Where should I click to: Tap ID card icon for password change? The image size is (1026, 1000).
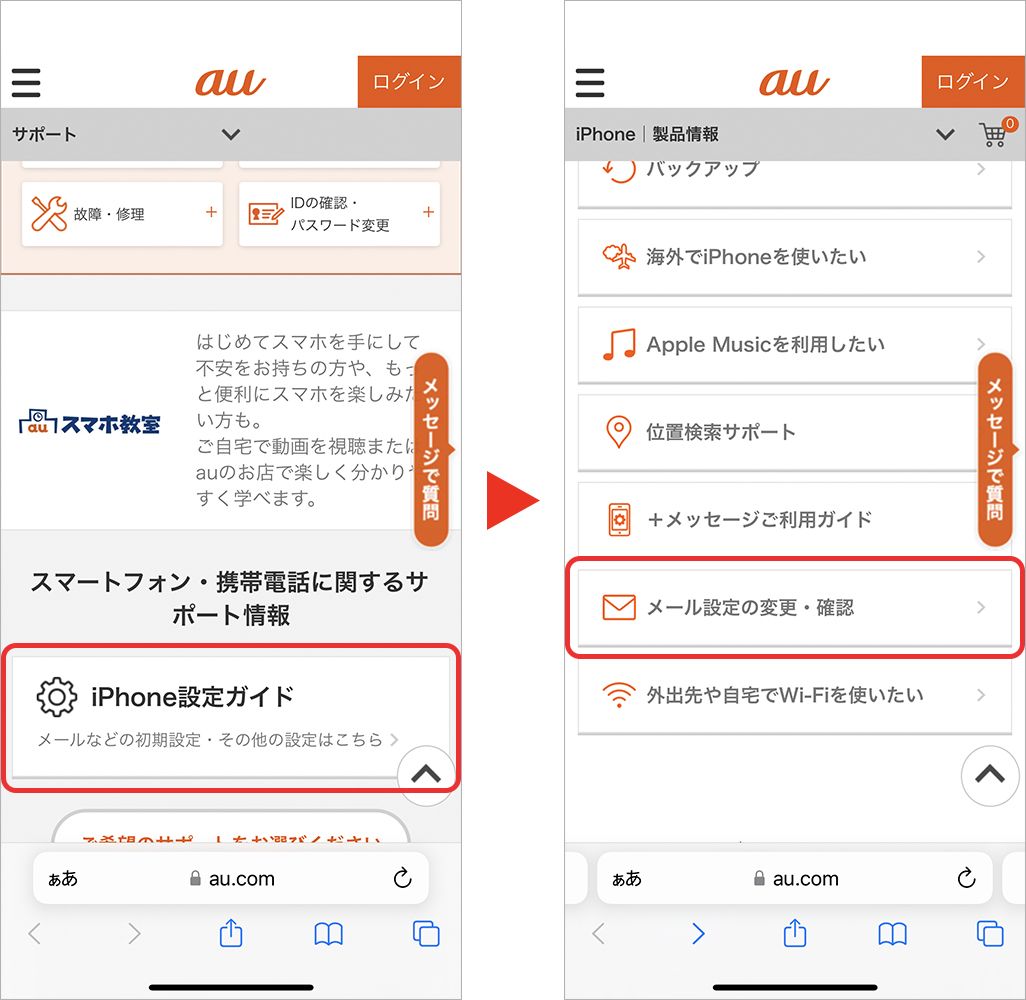tap(265, 214)
